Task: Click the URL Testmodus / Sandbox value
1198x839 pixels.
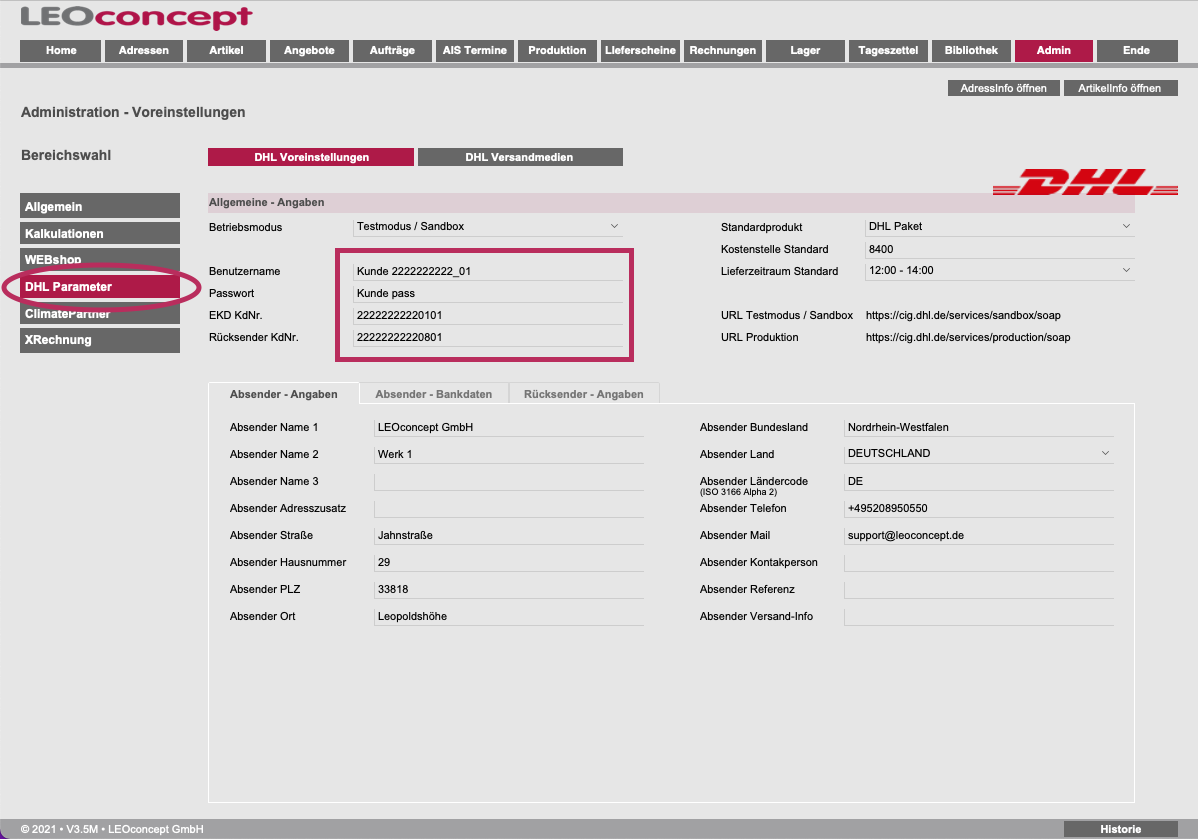Action: [x=963, y=316]
